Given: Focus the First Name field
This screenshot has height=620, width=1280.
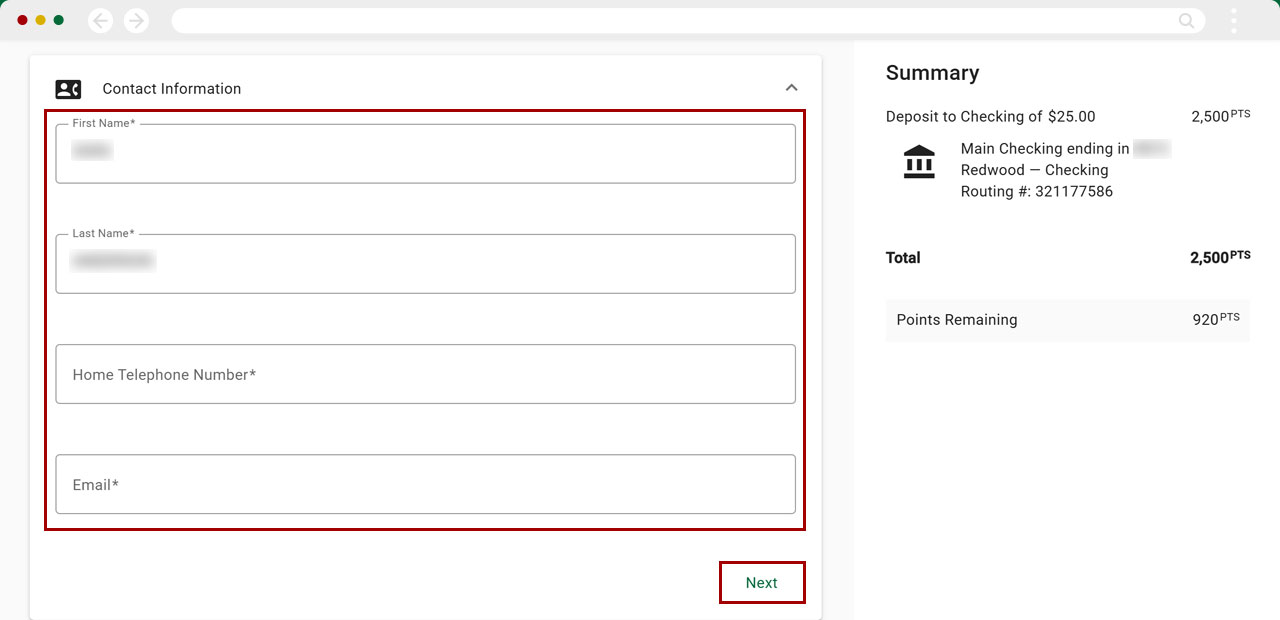Looking at the screenshot, I should 425,154.
